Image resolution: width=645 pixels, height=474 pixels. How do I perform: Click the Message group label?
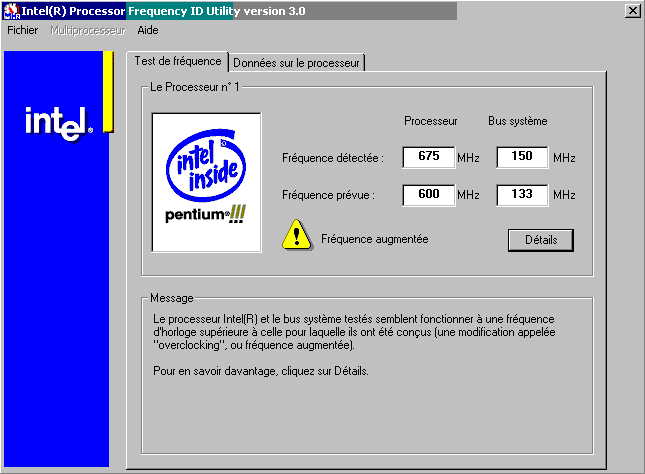click(x=172, y=298)
